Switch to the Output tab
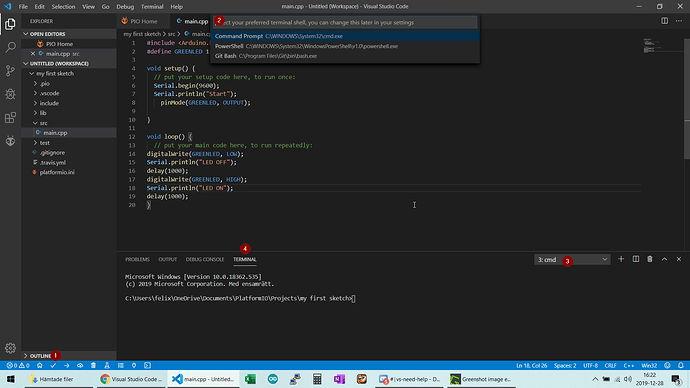This screenshot has width=690, height=388. 168,259
